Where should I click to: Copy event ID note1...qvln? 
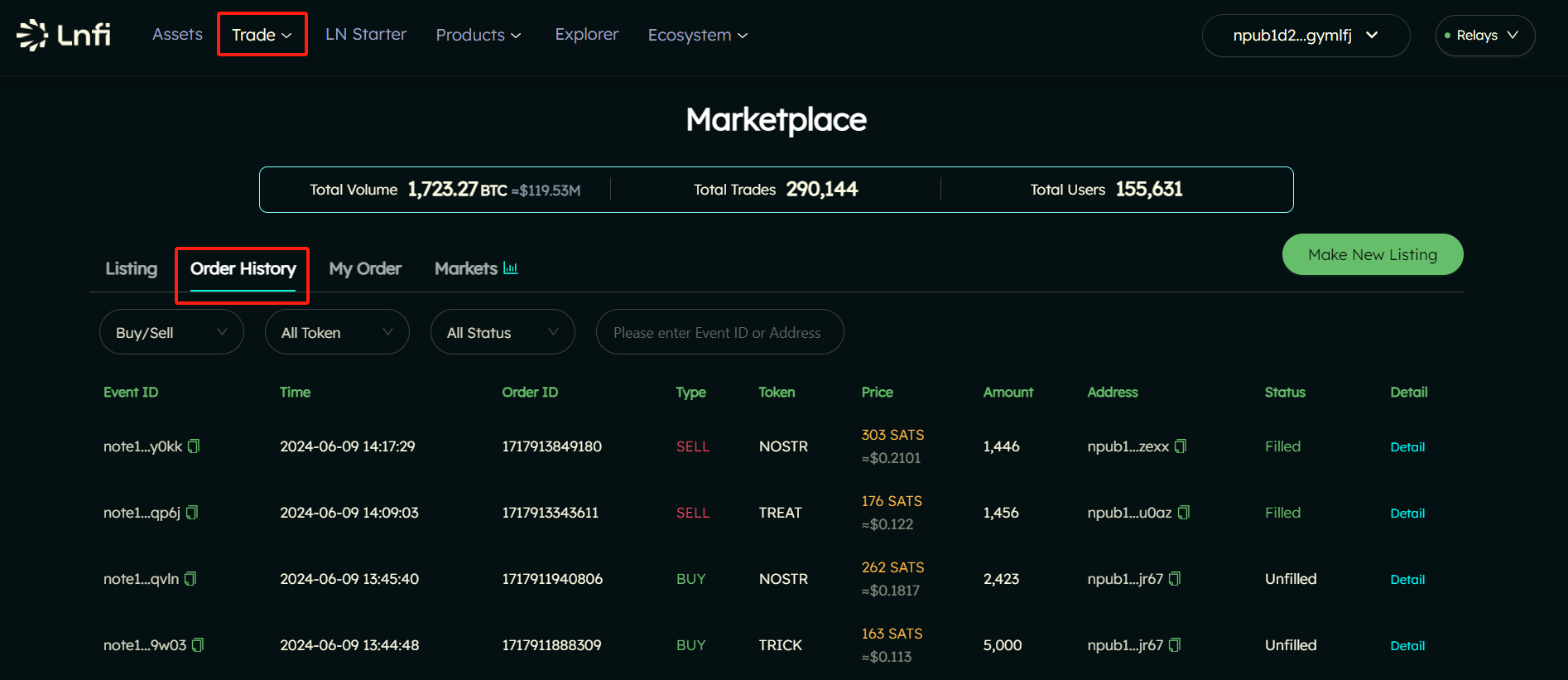(x=190, y=579)
